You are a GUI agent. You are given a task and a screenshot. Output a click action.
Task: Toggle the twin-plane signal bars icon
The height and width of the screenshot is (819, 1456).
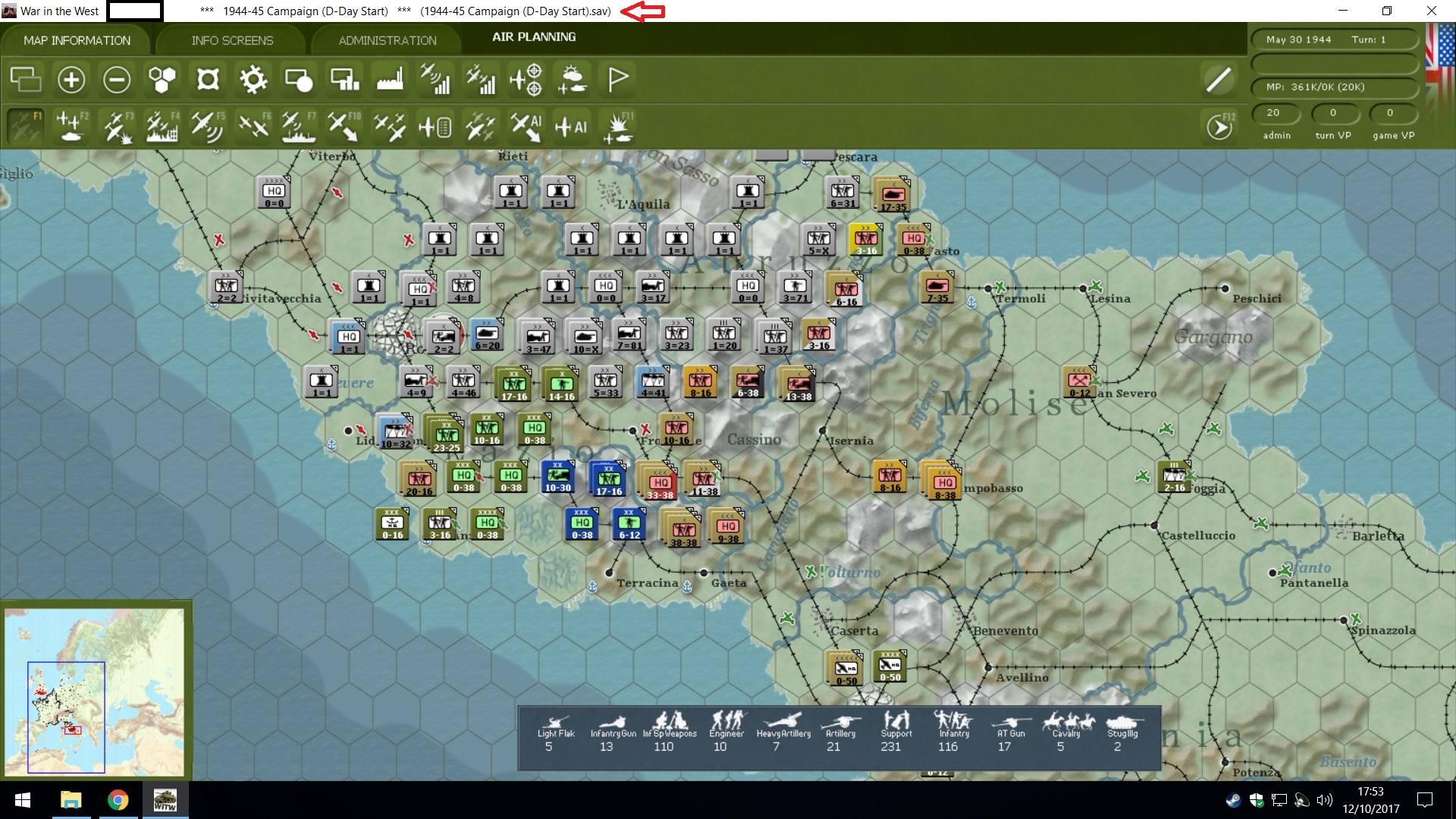(x=481, y=79)
